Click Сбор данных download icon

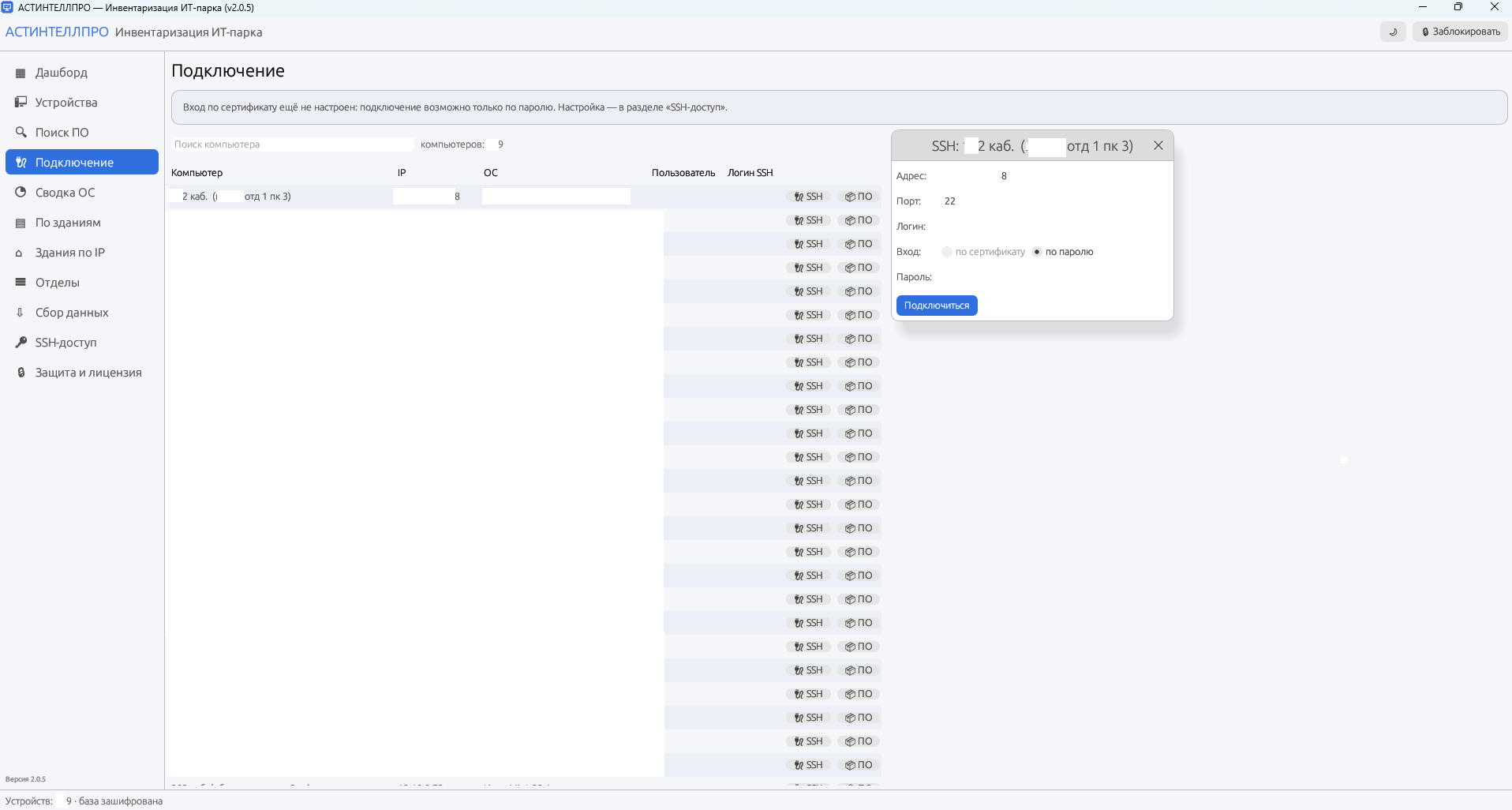(21, 313)
